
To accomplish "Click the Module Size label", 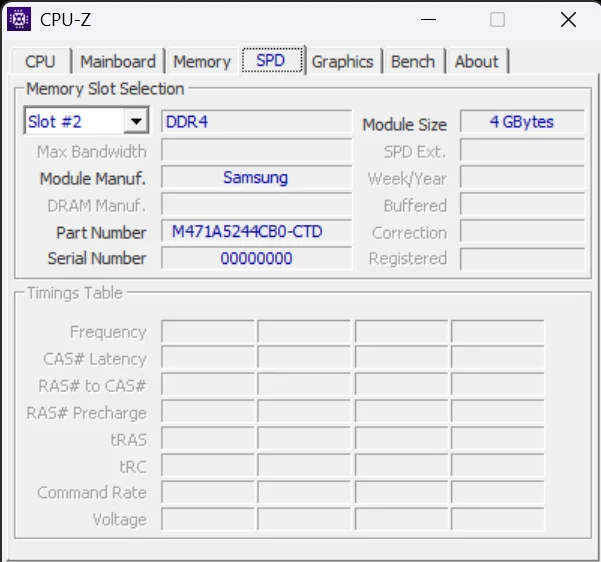I will [x=404, y=125].
